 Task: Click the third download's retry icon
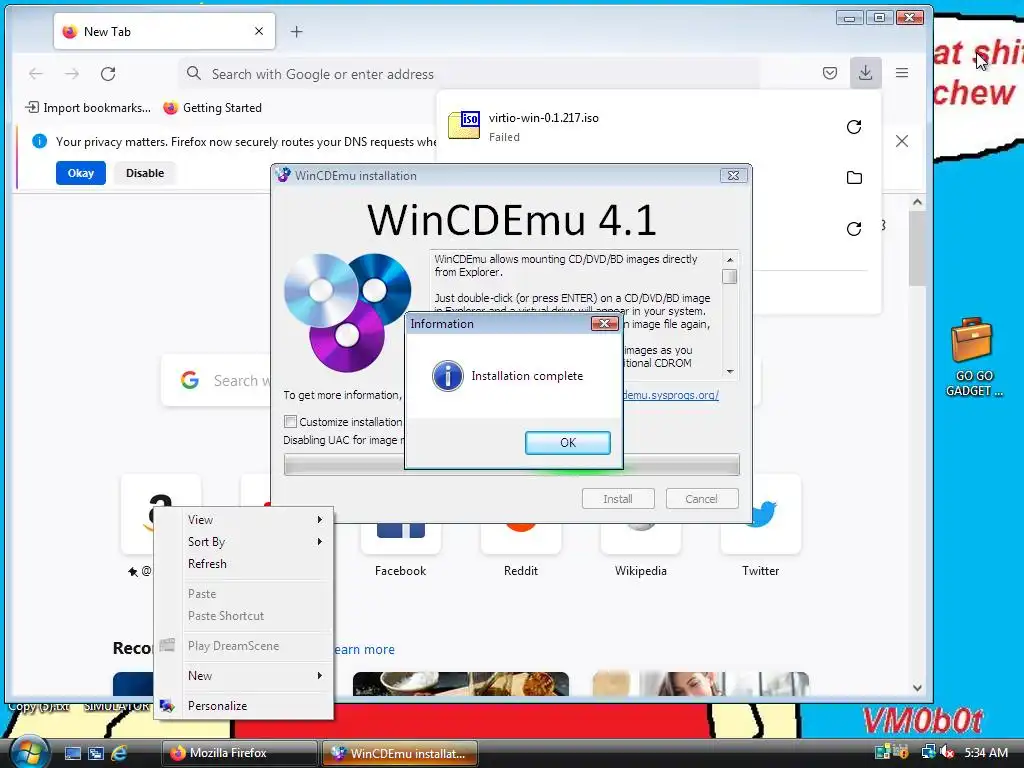pyautogui.click(x=854, y=229)
